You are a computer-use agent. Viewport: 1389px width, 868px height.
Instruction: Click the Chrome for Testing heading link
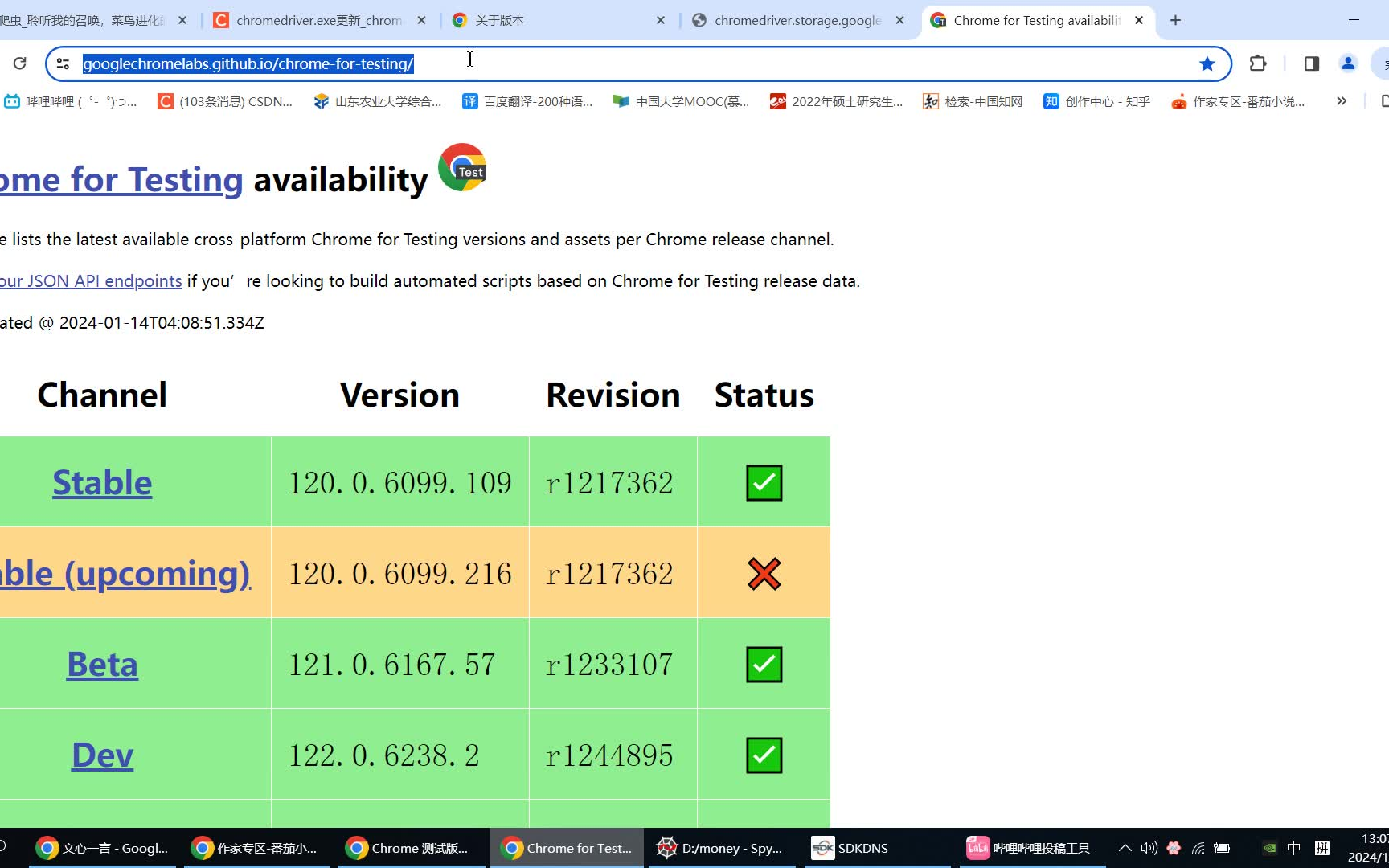[x=121, y=179]
